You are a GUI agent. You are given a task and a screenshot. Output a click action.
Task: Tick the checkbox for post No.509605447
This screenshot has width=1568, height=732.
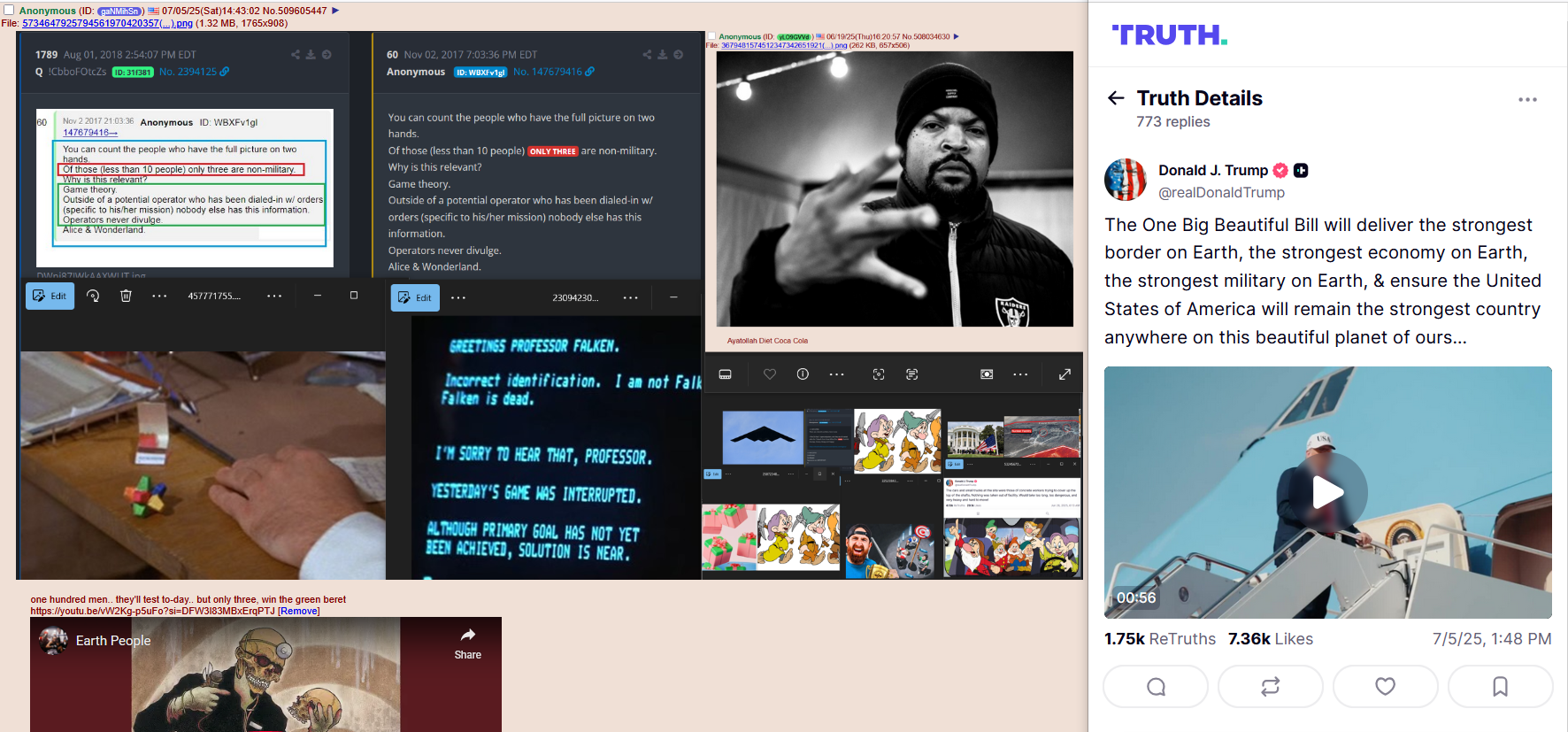click(9, 10)
